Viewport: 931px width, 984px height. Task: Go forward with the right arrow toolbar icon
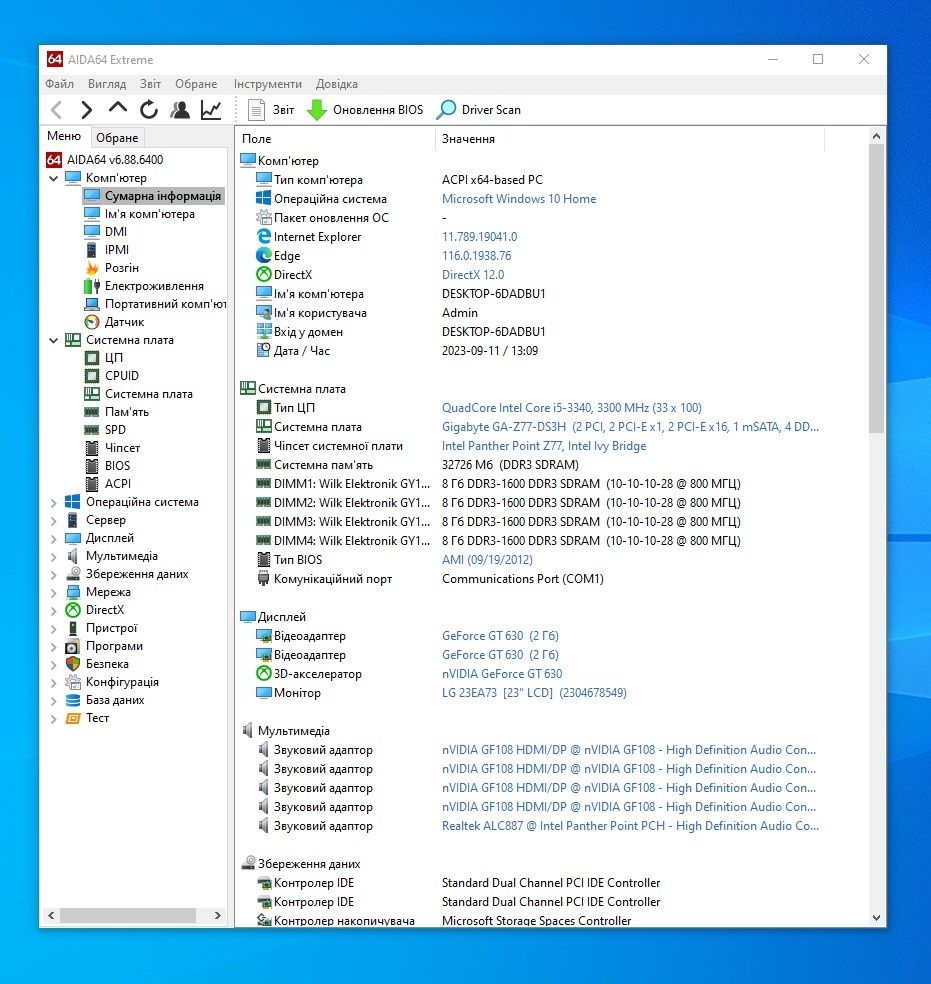click(87, 110)
